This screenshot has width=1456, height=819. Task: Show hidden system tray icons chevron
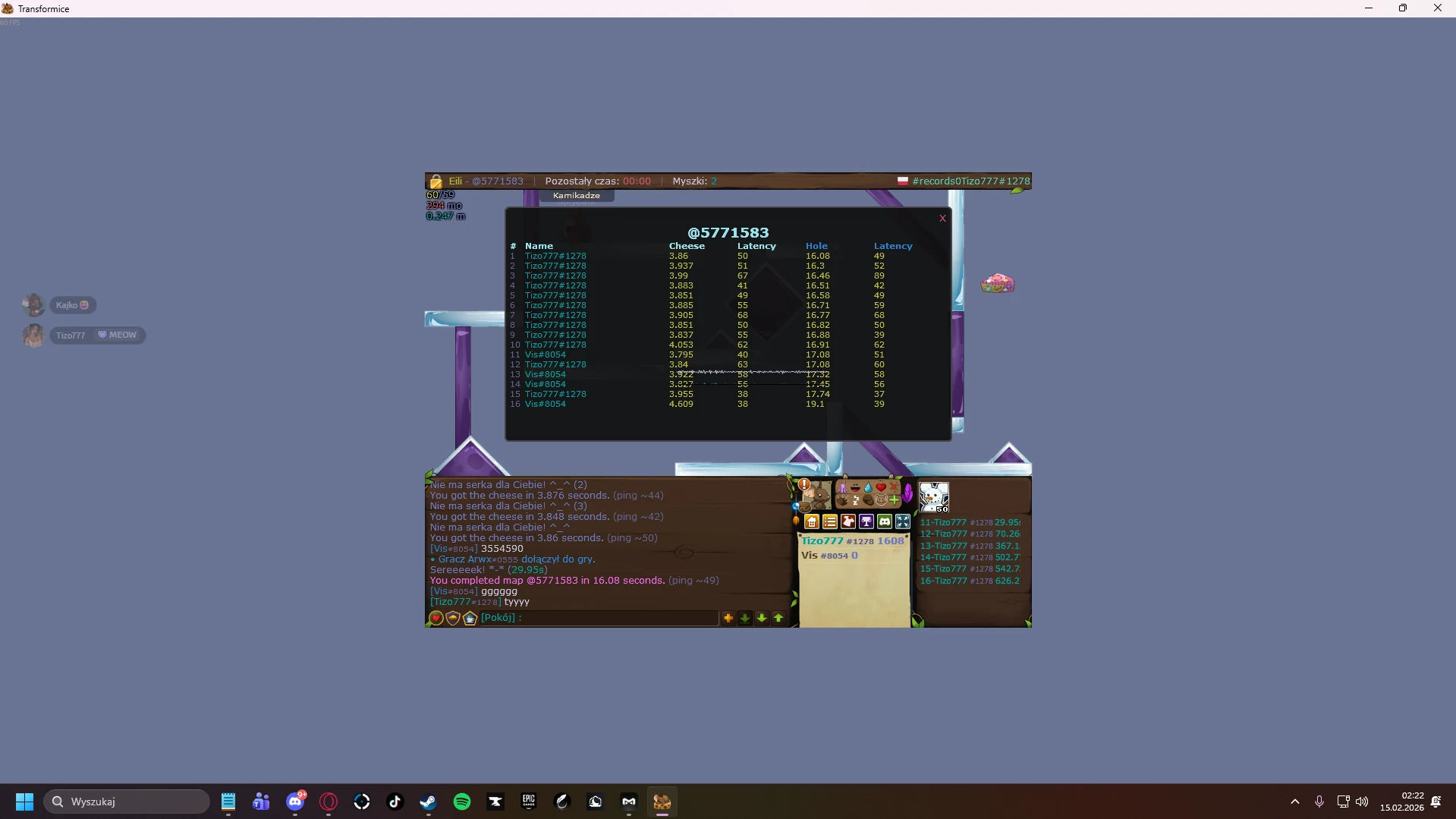pos(1295,802)
